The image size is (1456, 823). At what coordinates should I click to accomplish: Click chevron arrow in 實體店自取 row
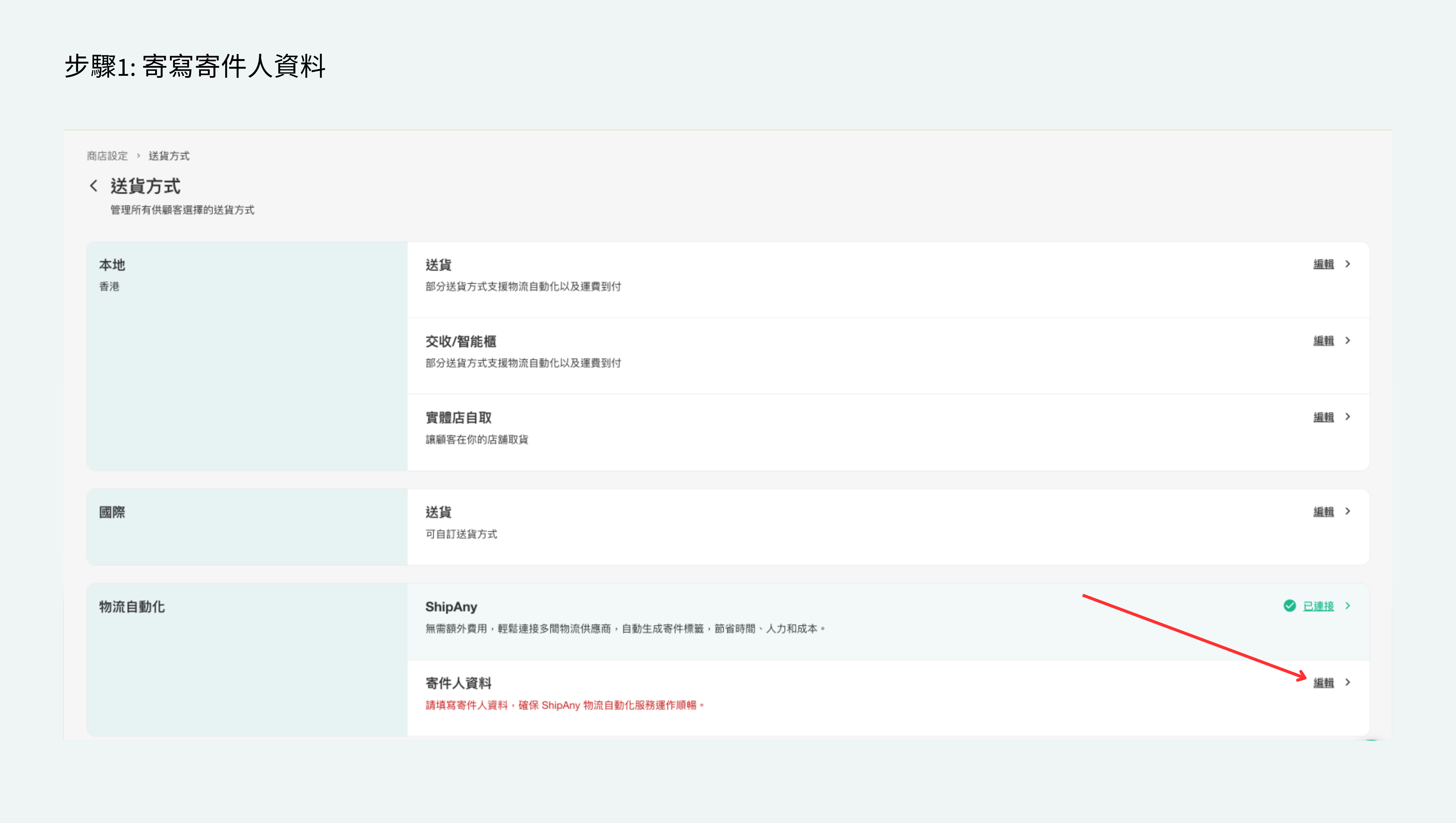(x=1348, y=417)
